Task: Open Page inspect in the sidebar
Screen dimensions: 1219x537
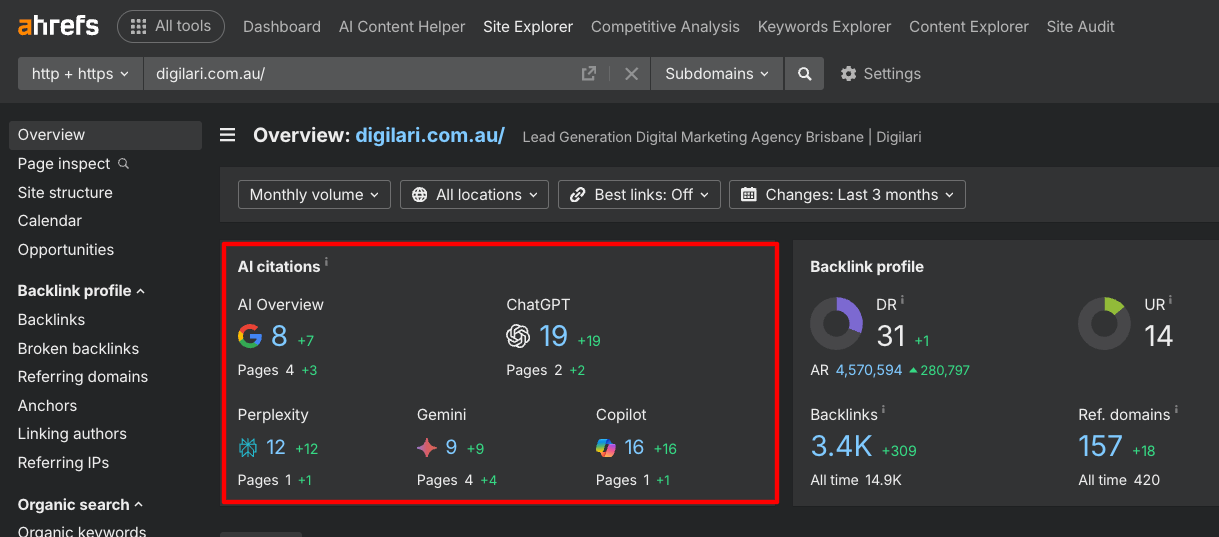Action: [x=64, y=163]
